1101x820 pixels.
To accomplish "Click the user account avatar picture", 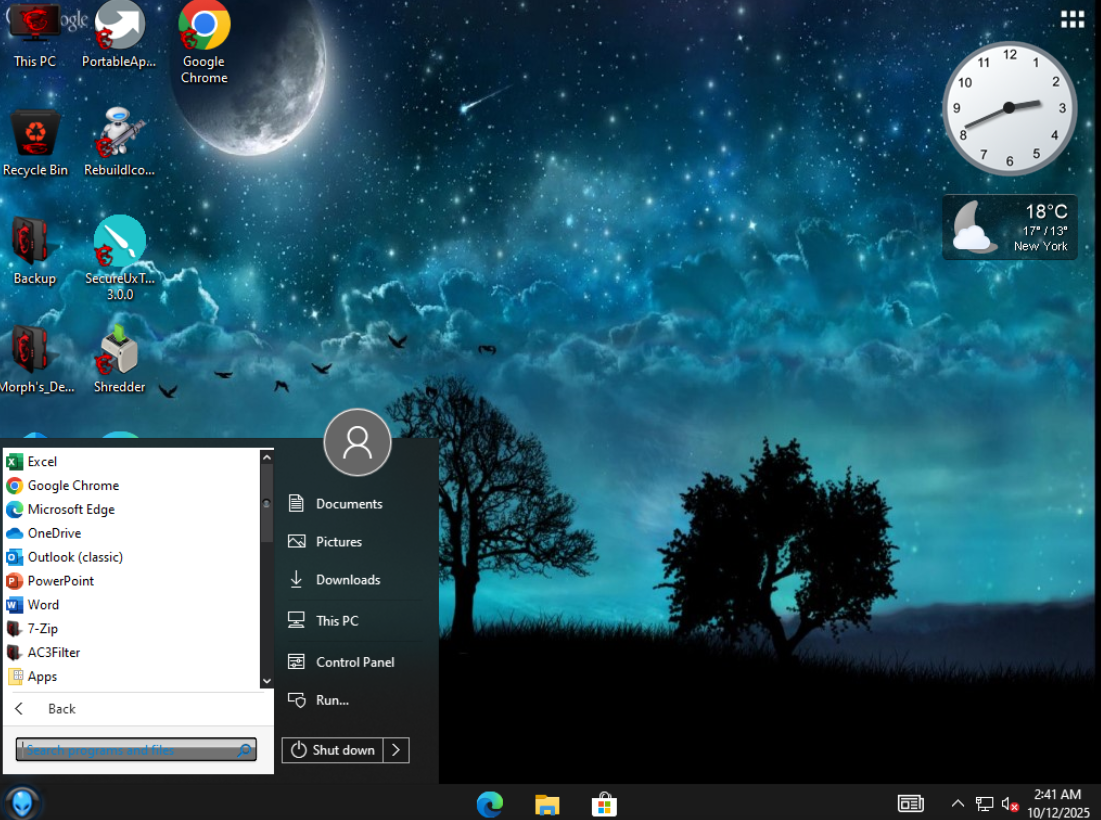I will (x=357, y=442).
